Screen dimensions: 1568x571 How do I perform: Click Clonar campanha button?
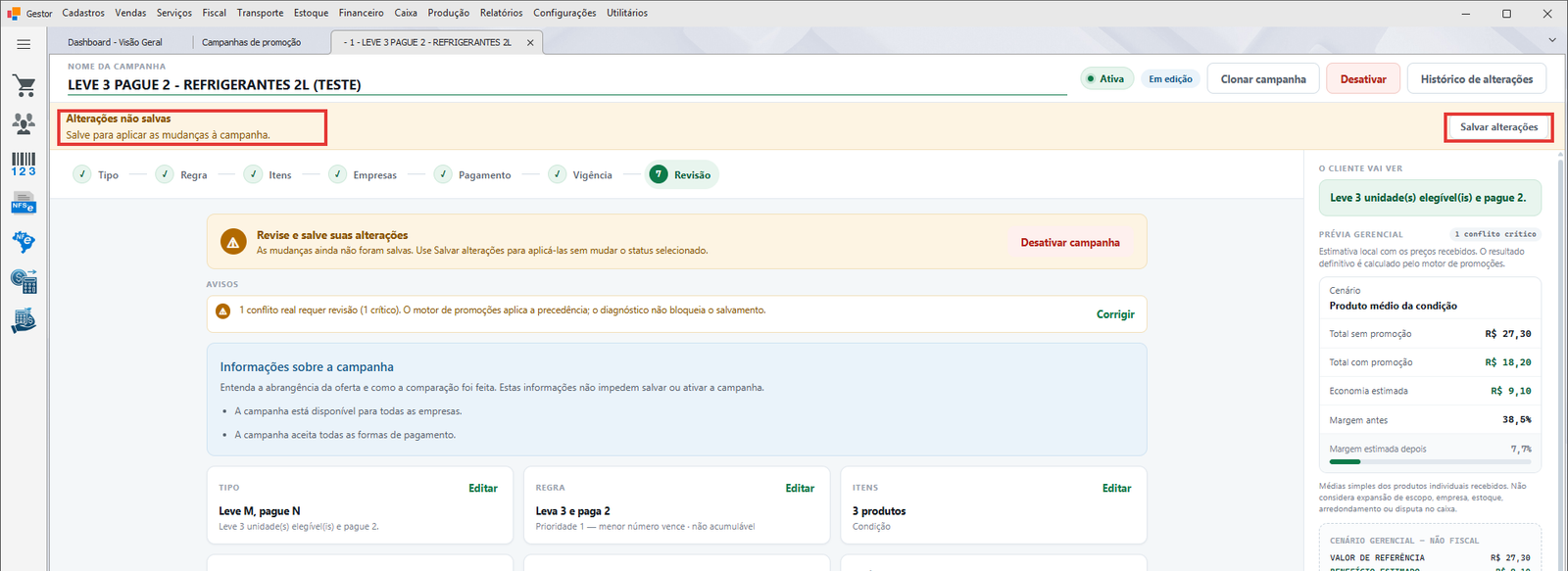point(1263,79)
